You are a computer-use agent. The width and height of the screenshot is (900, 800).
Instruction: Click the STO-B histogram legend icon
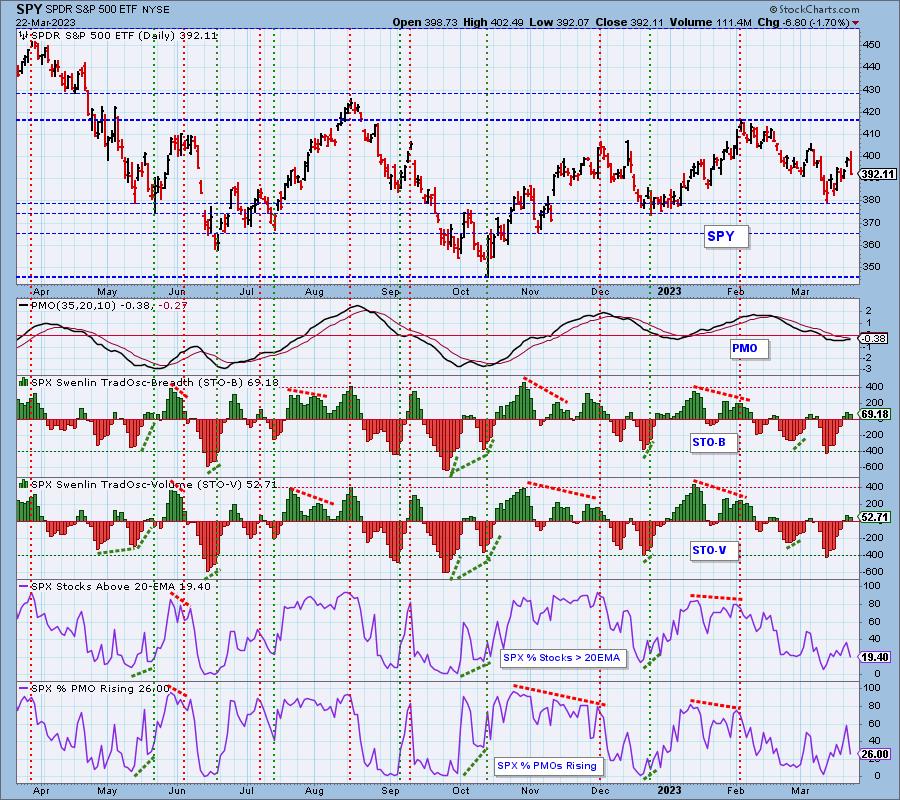click(23, 382)
